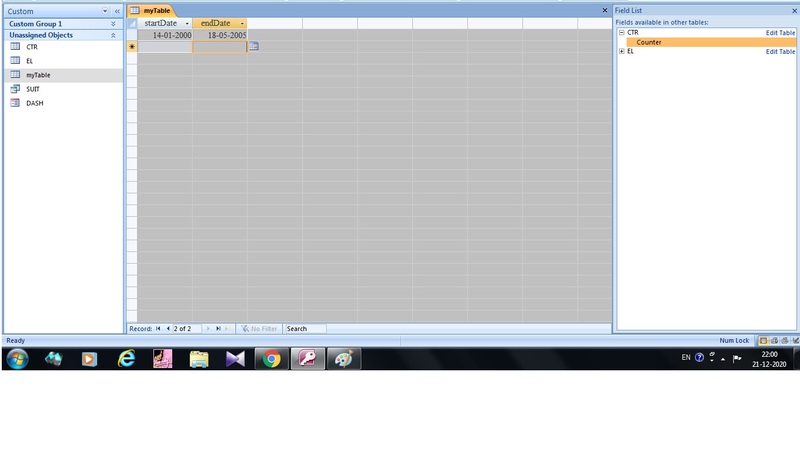Switch to the myTable document tab
Screen dimensions: 800x450
point(151,10)
